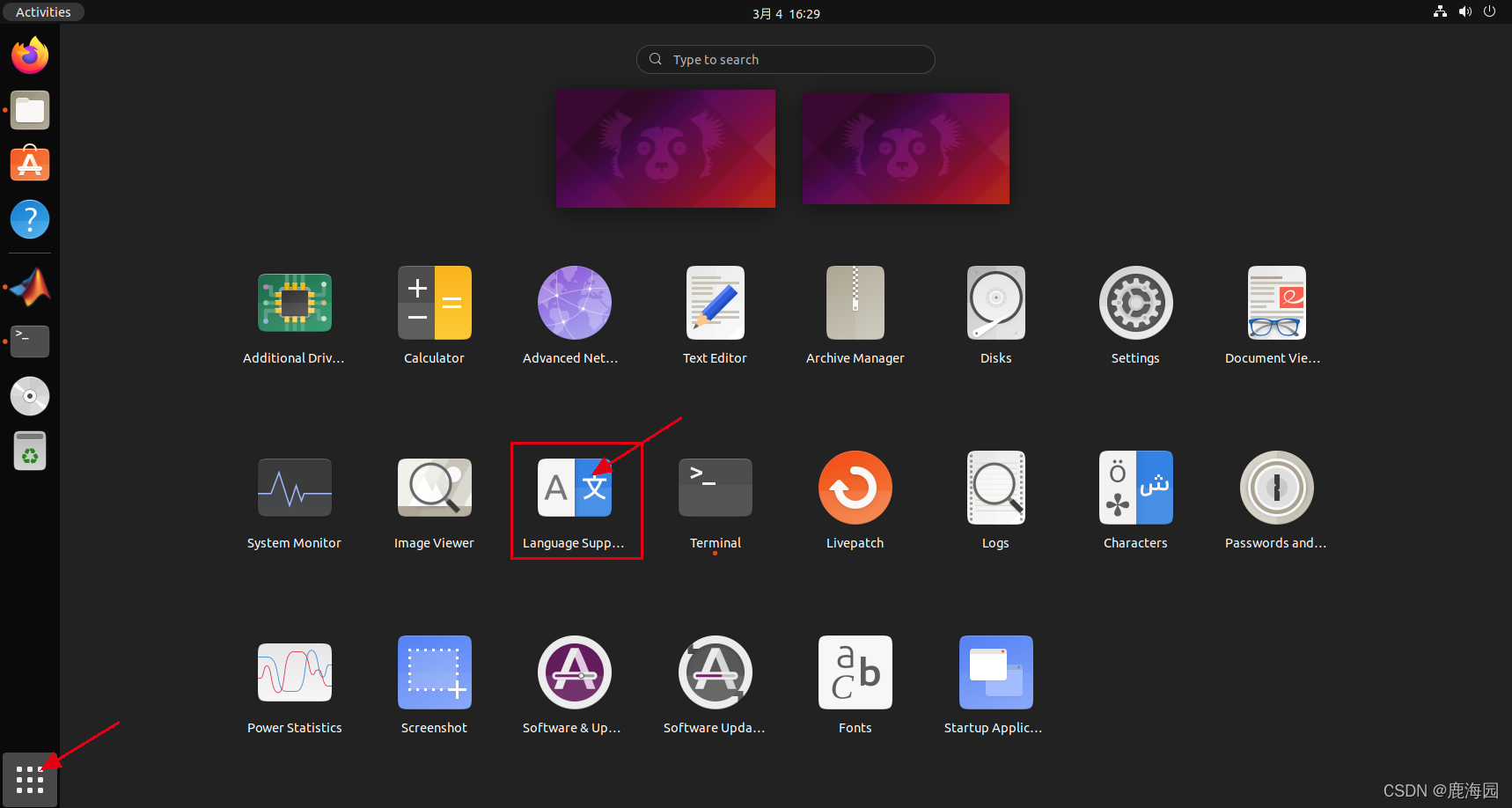Open the clock showing 3月 4 16:29

pyautogui.click(x=786, y=13)
